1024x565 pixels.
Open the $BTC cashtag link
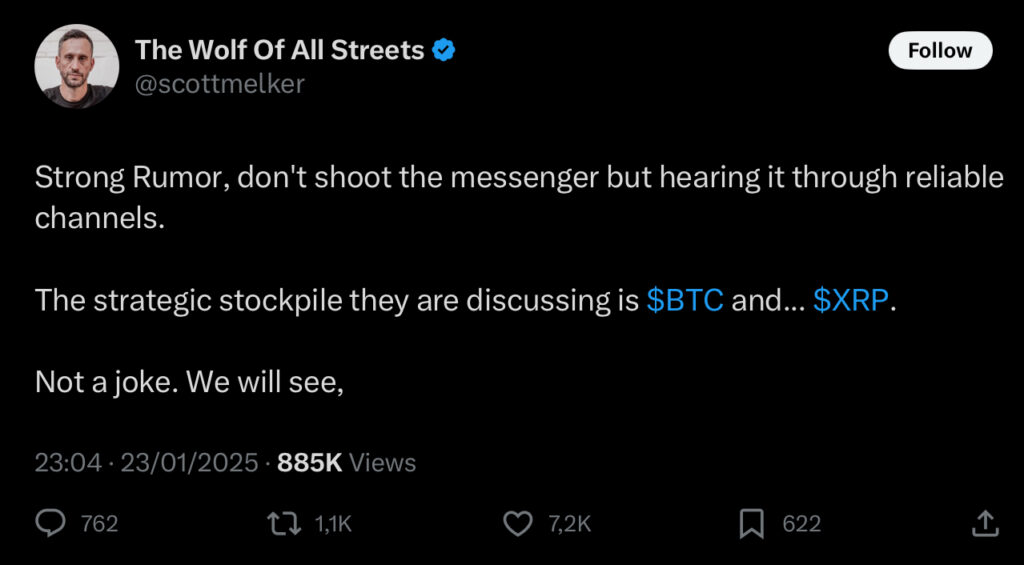click(685, 301)
